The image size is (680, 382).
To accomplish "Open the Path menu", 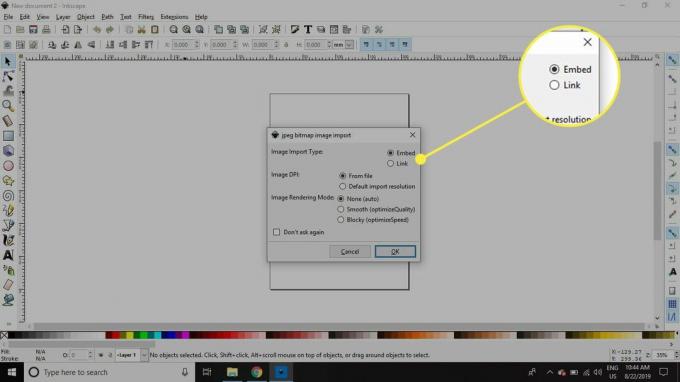I will click(x=107, y=17).
